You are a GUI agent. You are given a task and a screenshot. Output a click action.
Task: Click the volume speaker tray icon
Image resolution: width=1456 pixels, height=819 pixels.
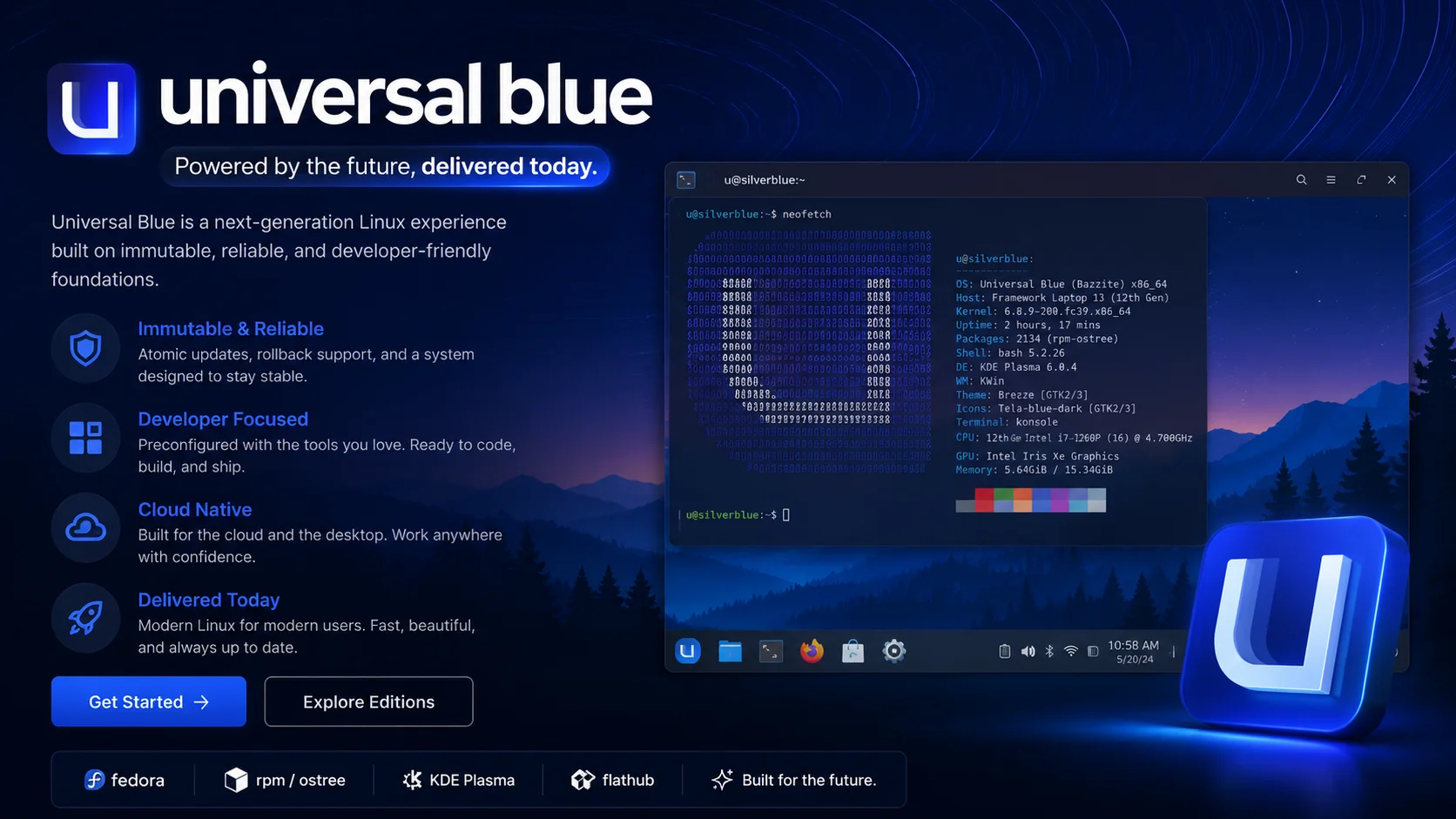click(1028, 651)
